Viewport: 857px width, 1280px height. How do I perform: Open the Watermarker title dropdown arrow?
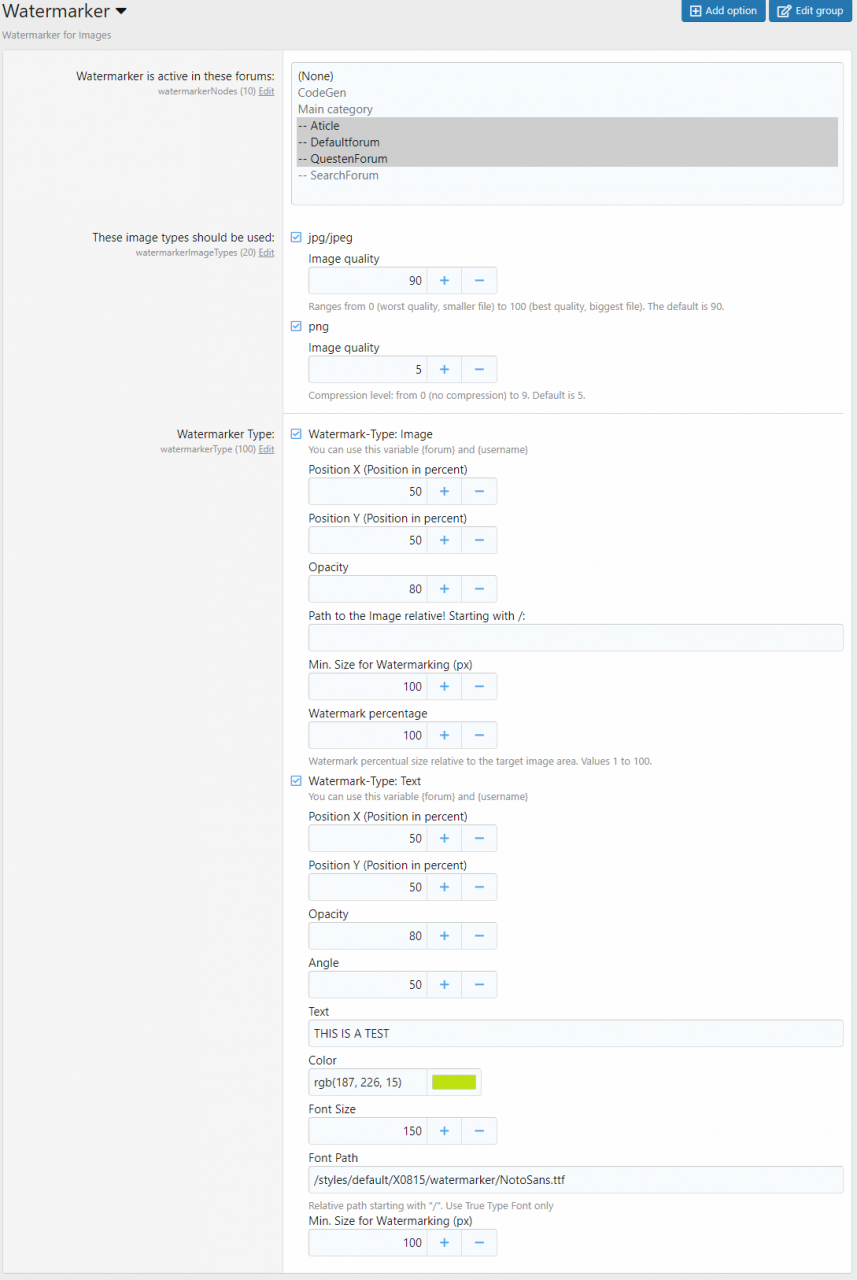[x=121, y=12]
